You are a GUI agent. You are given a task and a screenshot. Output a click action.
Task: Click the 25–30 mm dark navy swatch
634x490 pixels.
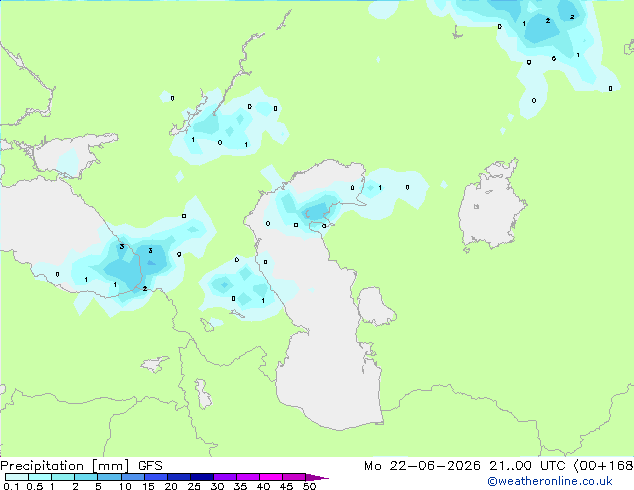tap(201, 477)
